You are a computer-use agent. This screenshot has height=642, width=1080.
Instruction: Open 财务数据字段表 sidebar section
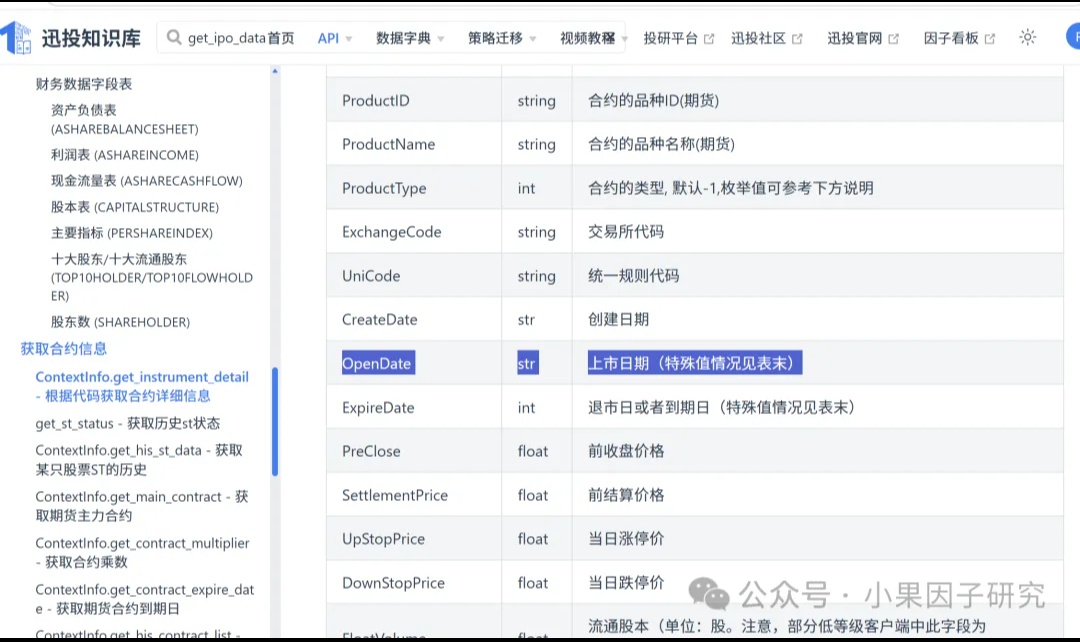pyautogui.click(x=84, y=84)
